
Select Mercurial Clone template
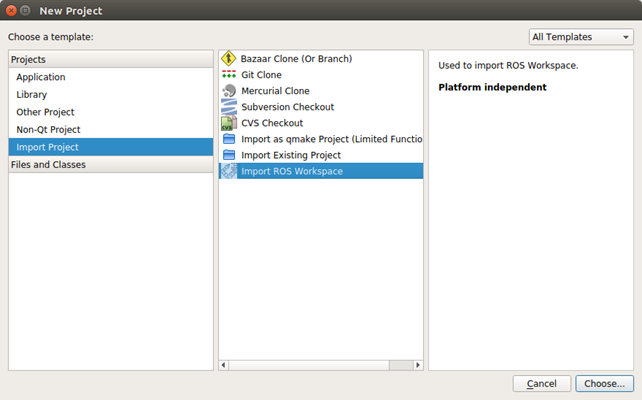point(321,90)
